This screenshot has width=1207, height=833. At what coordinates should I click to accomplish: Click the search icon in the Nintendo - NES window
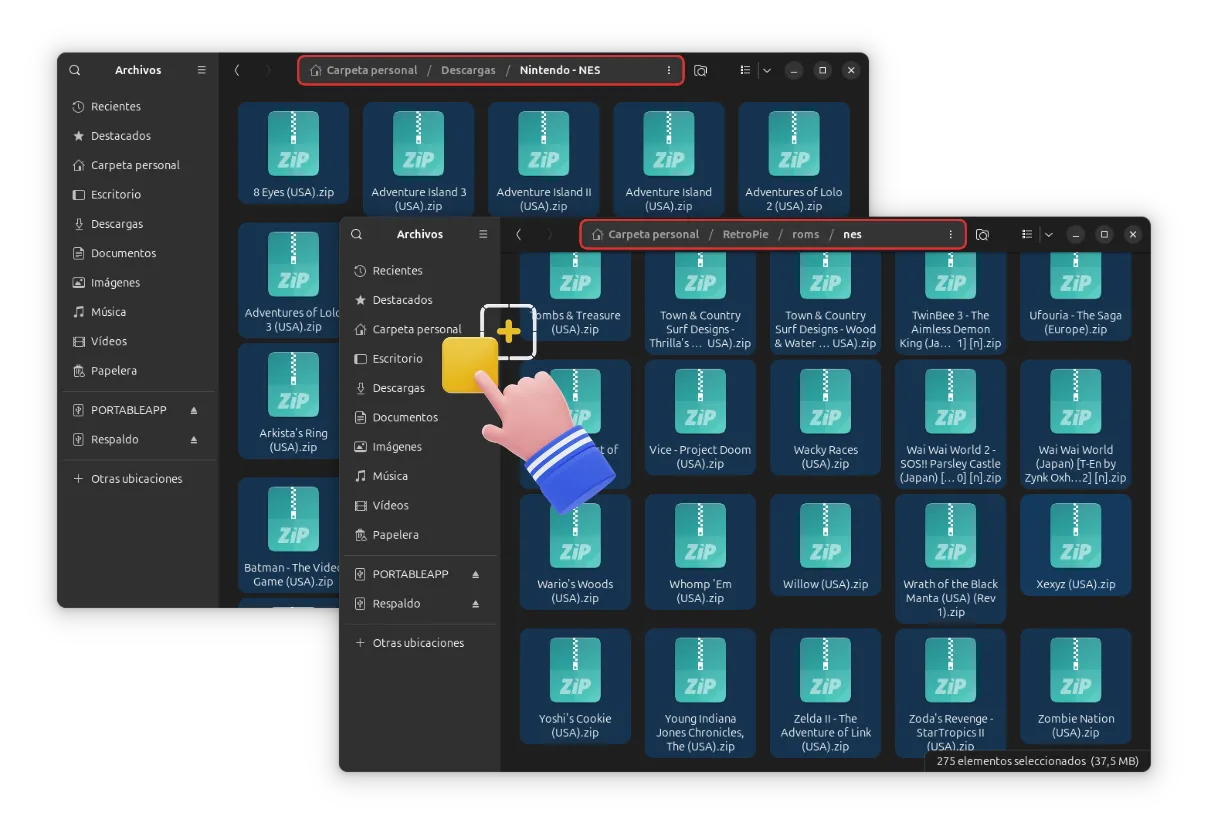[75, 71]
